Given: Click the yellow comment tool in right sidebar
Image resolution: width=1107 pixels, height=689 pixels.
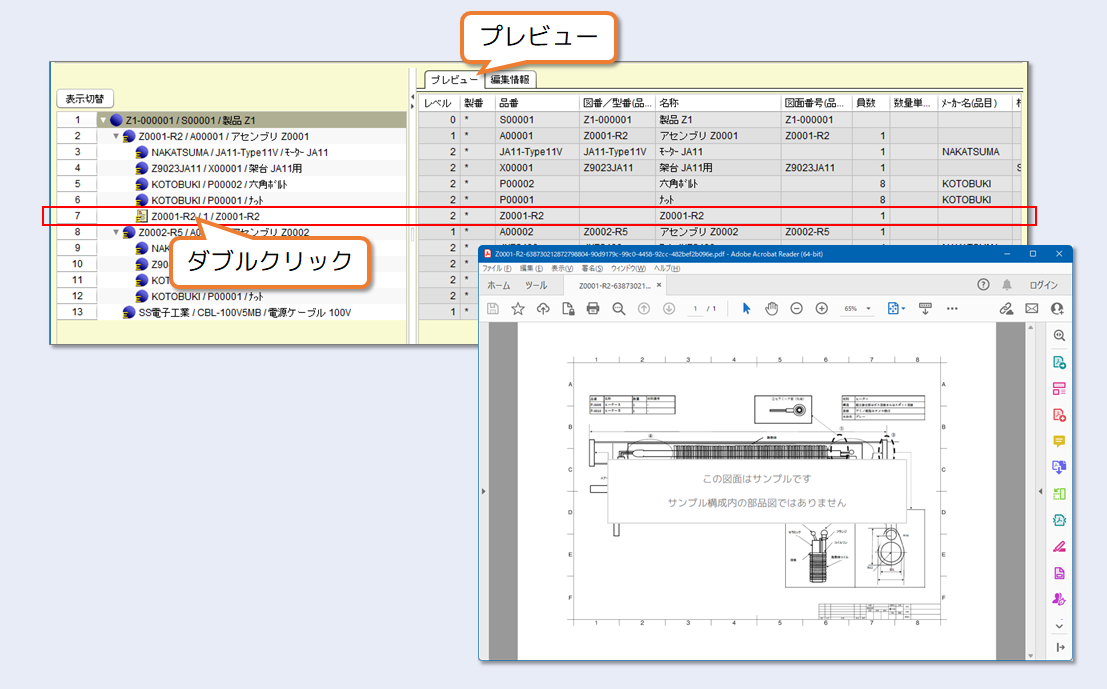Looking at the screenshot, I should click(x=1059, y=441).
